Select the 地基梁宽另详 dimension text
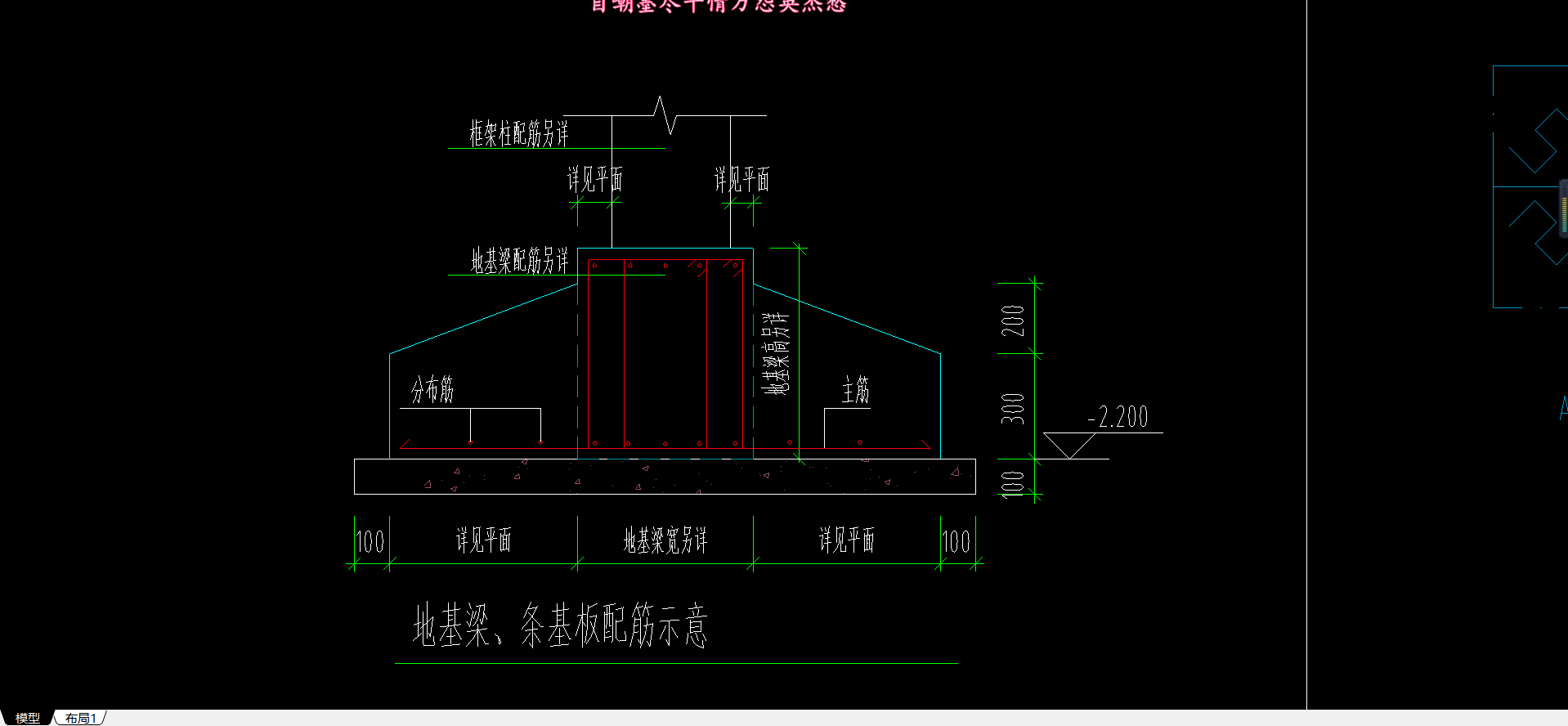This screenshot has width=1568, height=726. (665, 540)
